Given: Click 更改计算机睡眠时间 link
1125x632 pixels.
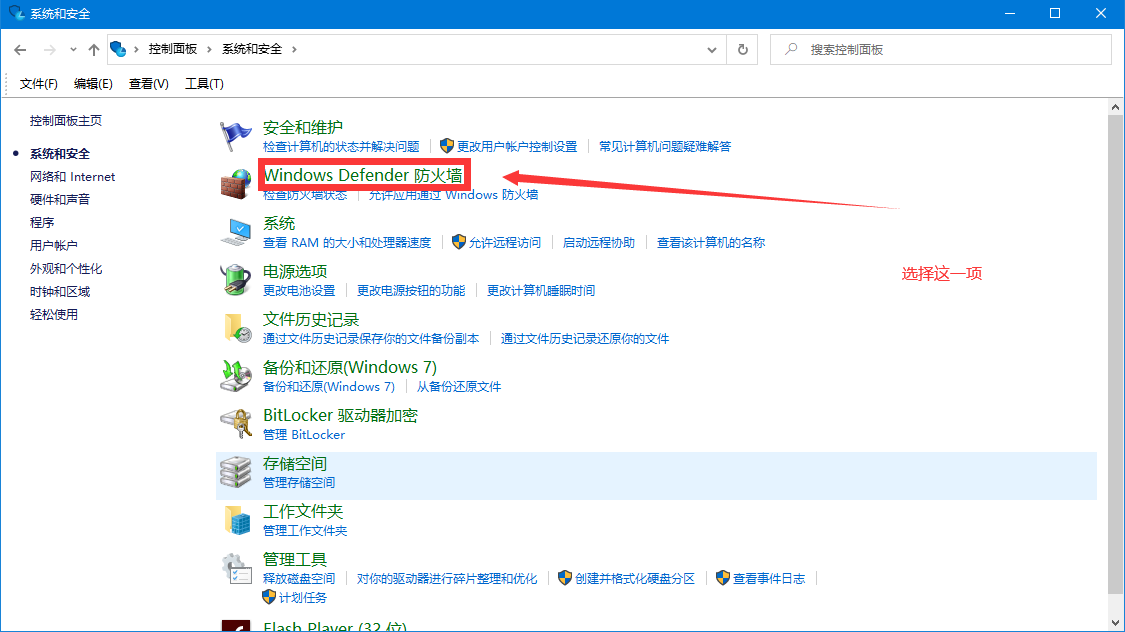Looking at the screenshot, I should coord(541,291).
